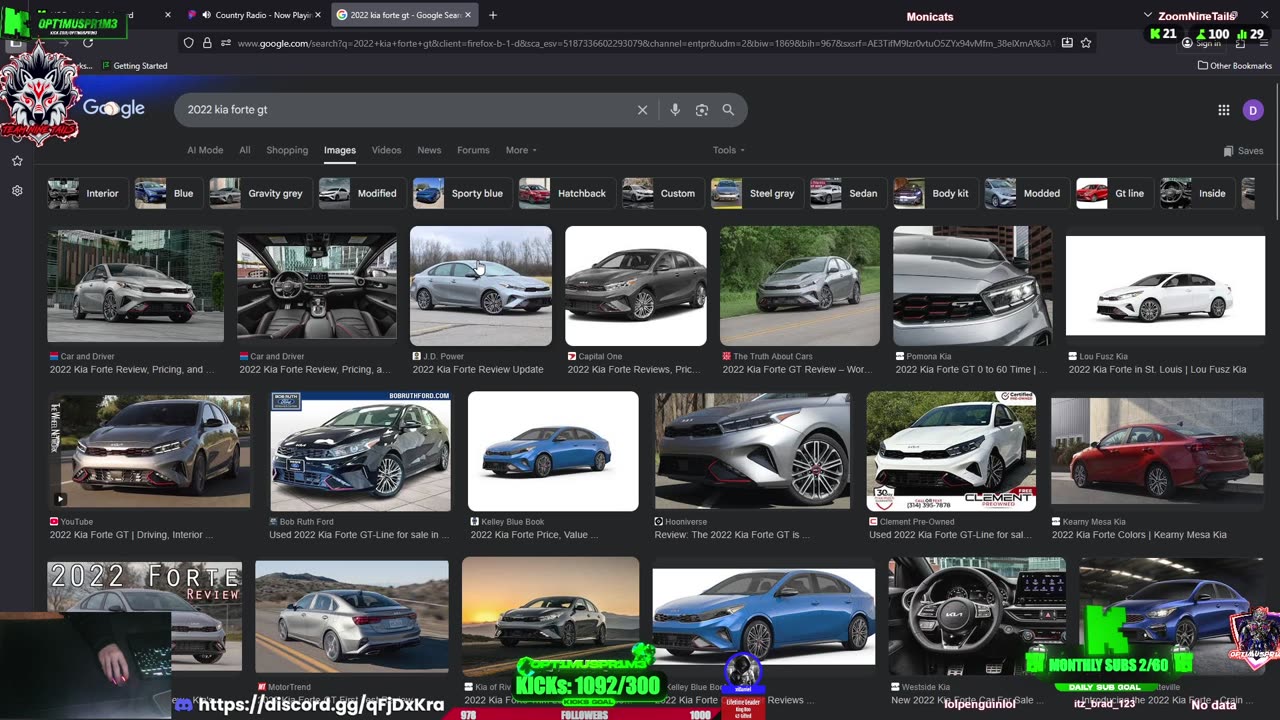Screen dimensions: 1280x720
Task: Open the Tools dropdown
Action: click(x=729, y=150)
